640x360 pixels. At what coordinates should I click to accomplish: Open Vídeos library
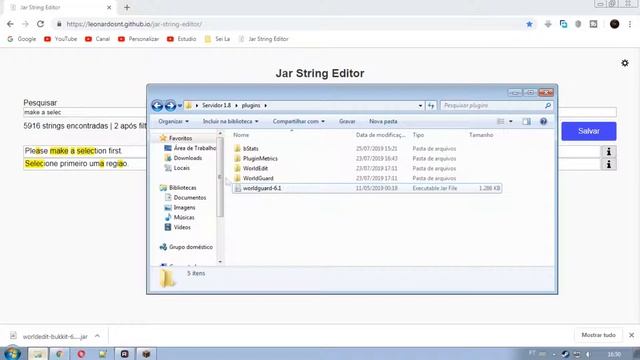(182, 227)
